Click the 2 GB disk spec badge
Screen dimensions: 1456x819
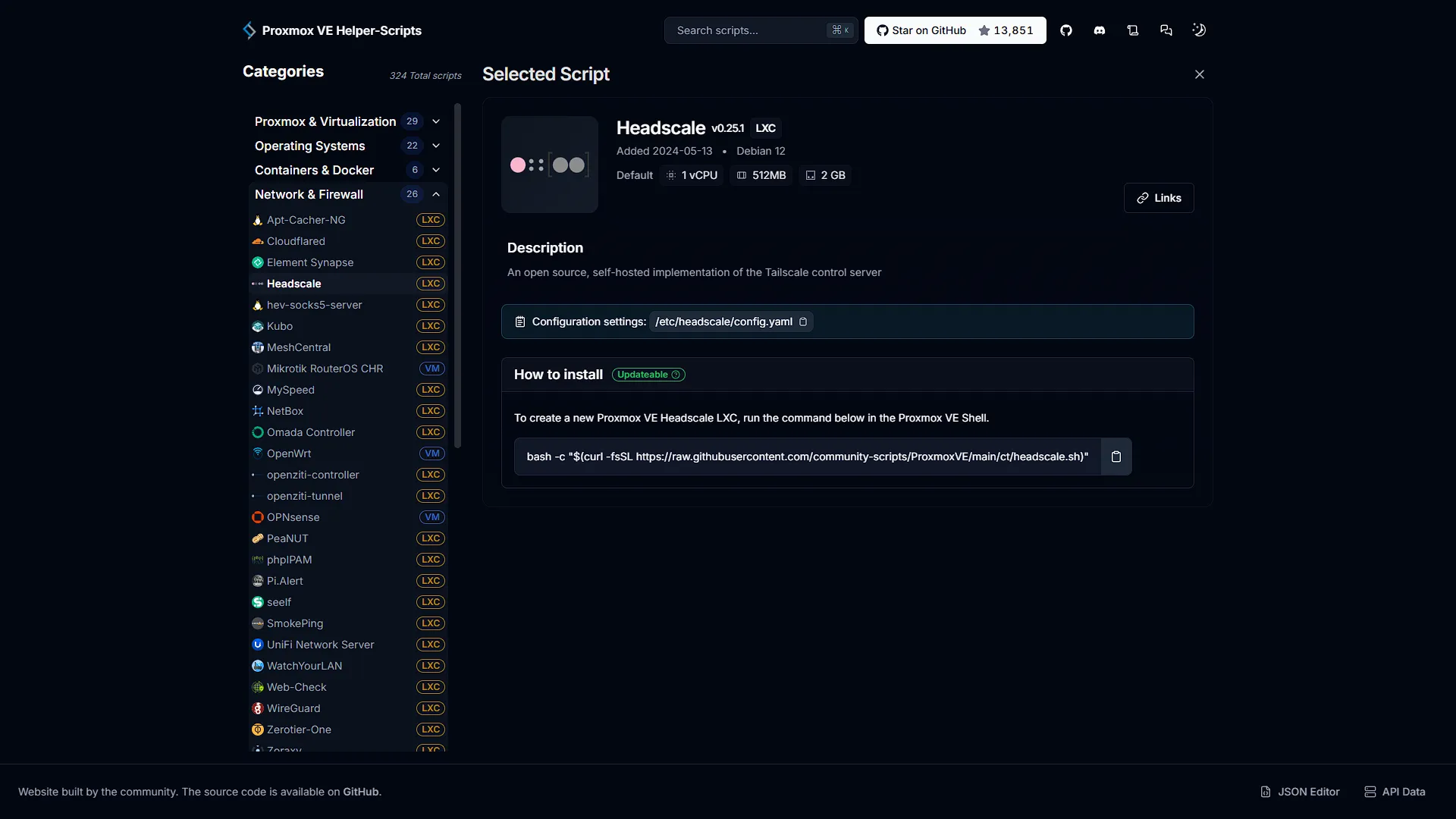click(825, 175)
